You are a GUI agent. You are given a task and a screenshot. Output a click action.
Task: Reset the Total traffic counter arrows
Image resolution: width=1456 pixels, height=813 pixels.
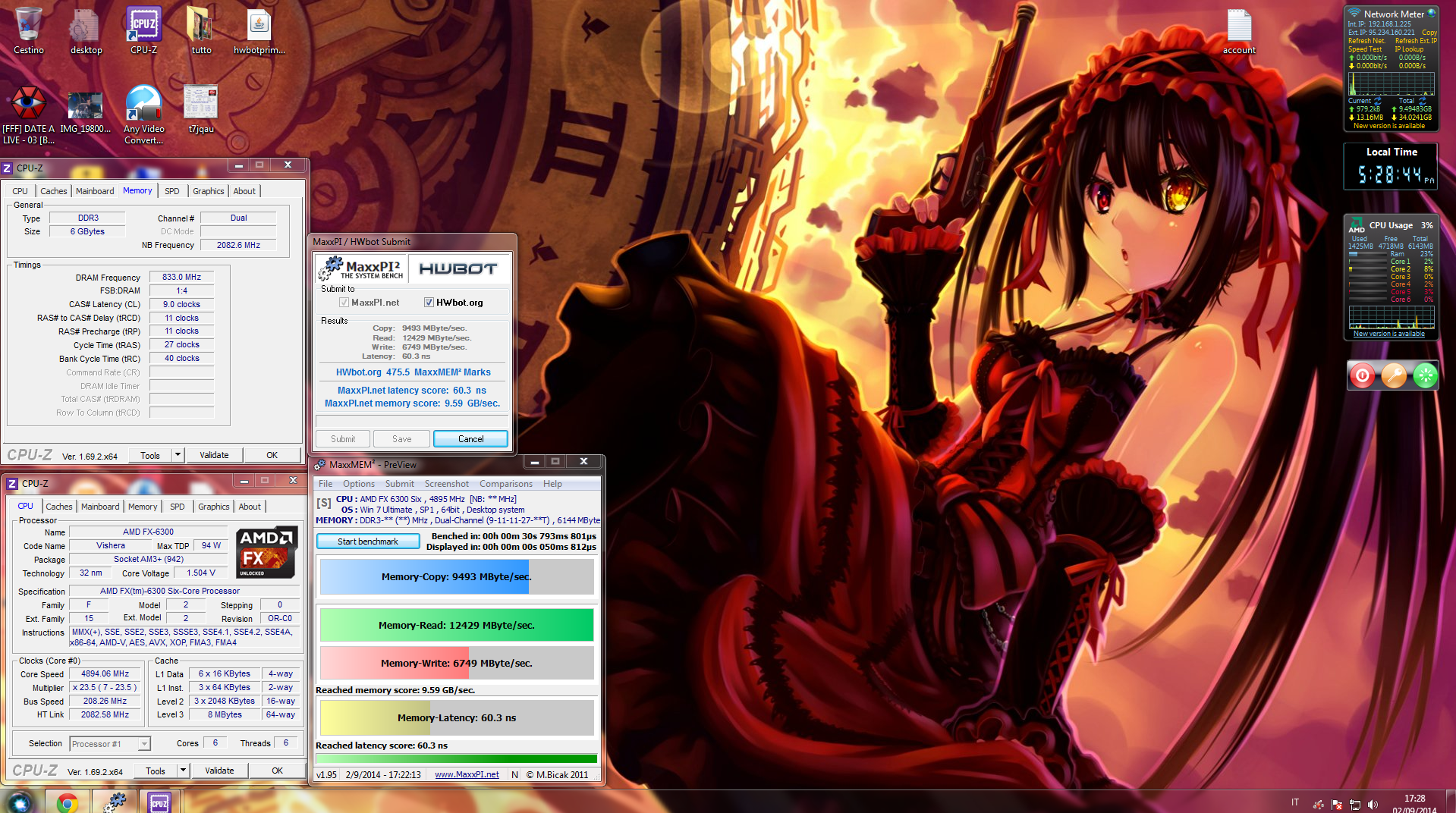point(1422,100)
